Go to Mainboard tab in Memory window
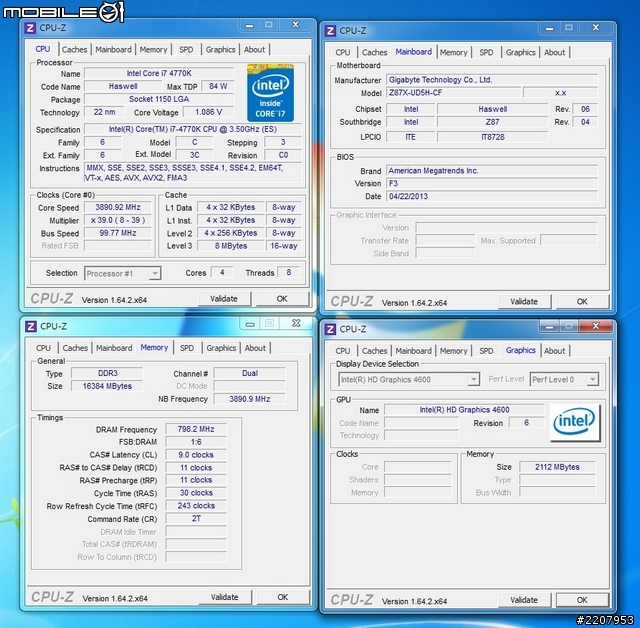The height and width of the screenshot is (628, 640). [114, 348]
